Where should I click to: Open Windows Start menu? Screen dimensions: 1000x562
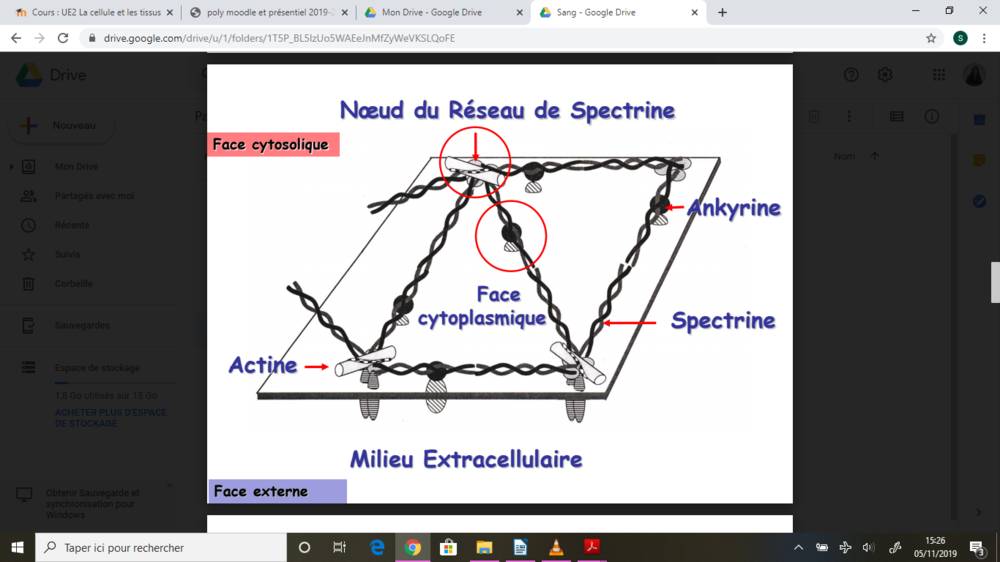point(17,547)
